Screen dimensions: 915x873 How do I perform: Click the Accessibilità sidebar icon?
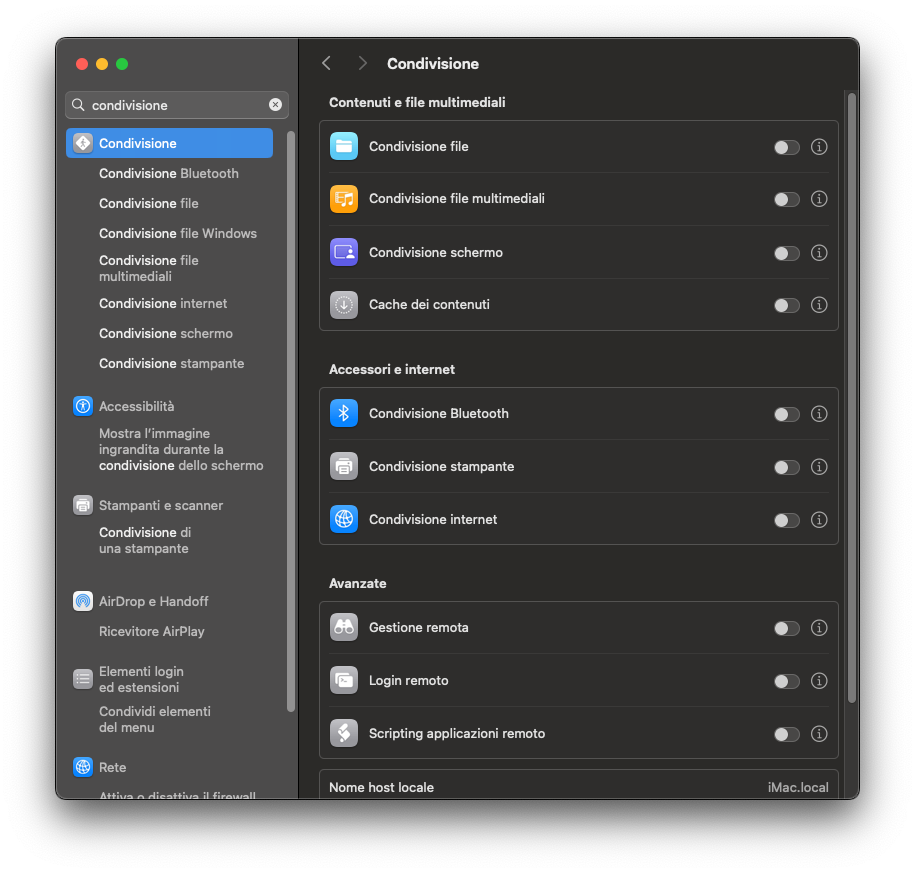pyautogui.click(x=83, y=406)
